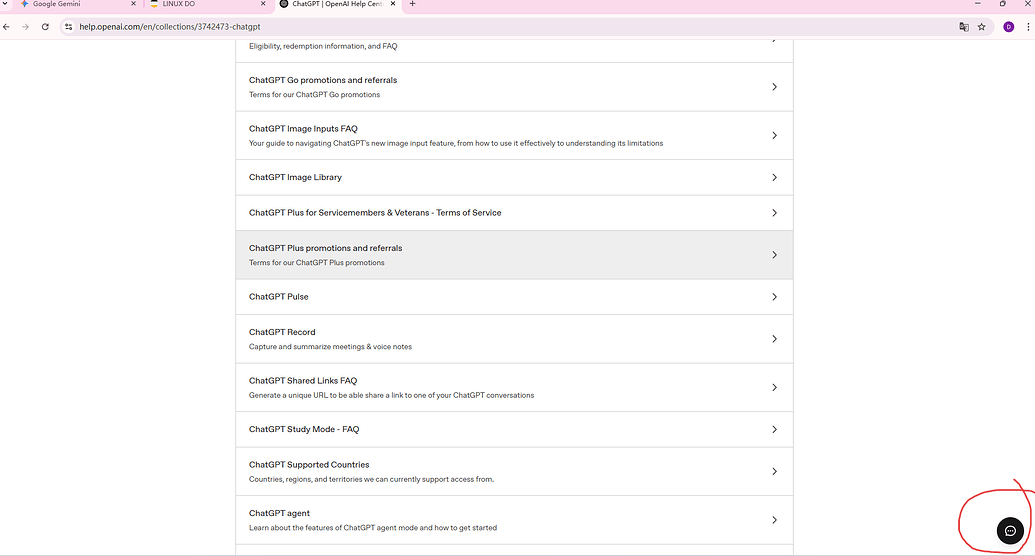Click chevron on ChatGPT Supported Countries row
Image resolution: width=1035 pixels, height=556 pixels.
pyautogui.click(x=774, y=471)
